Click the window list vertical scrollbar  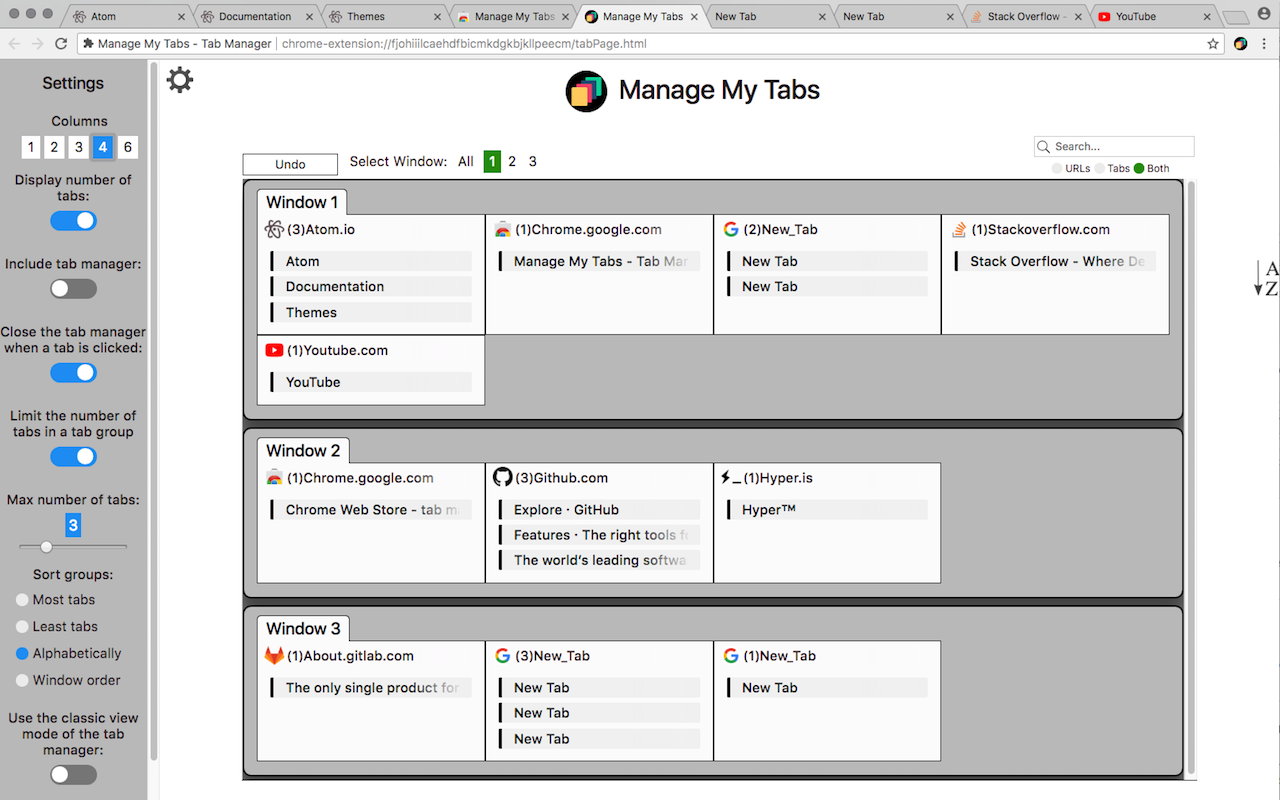[x=1190, y=476]
